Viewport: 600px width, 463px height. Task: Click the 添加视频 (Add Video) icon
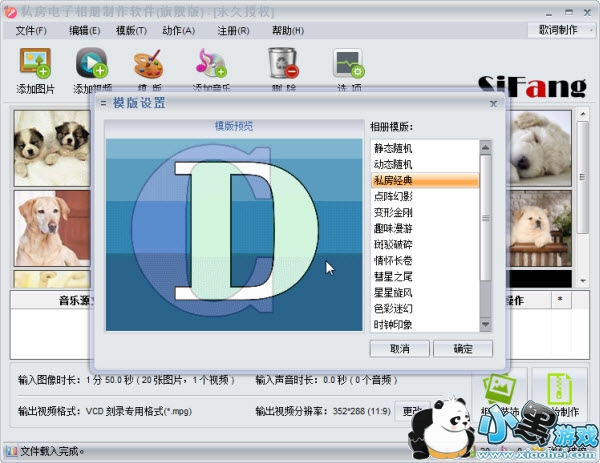[91, 64]
